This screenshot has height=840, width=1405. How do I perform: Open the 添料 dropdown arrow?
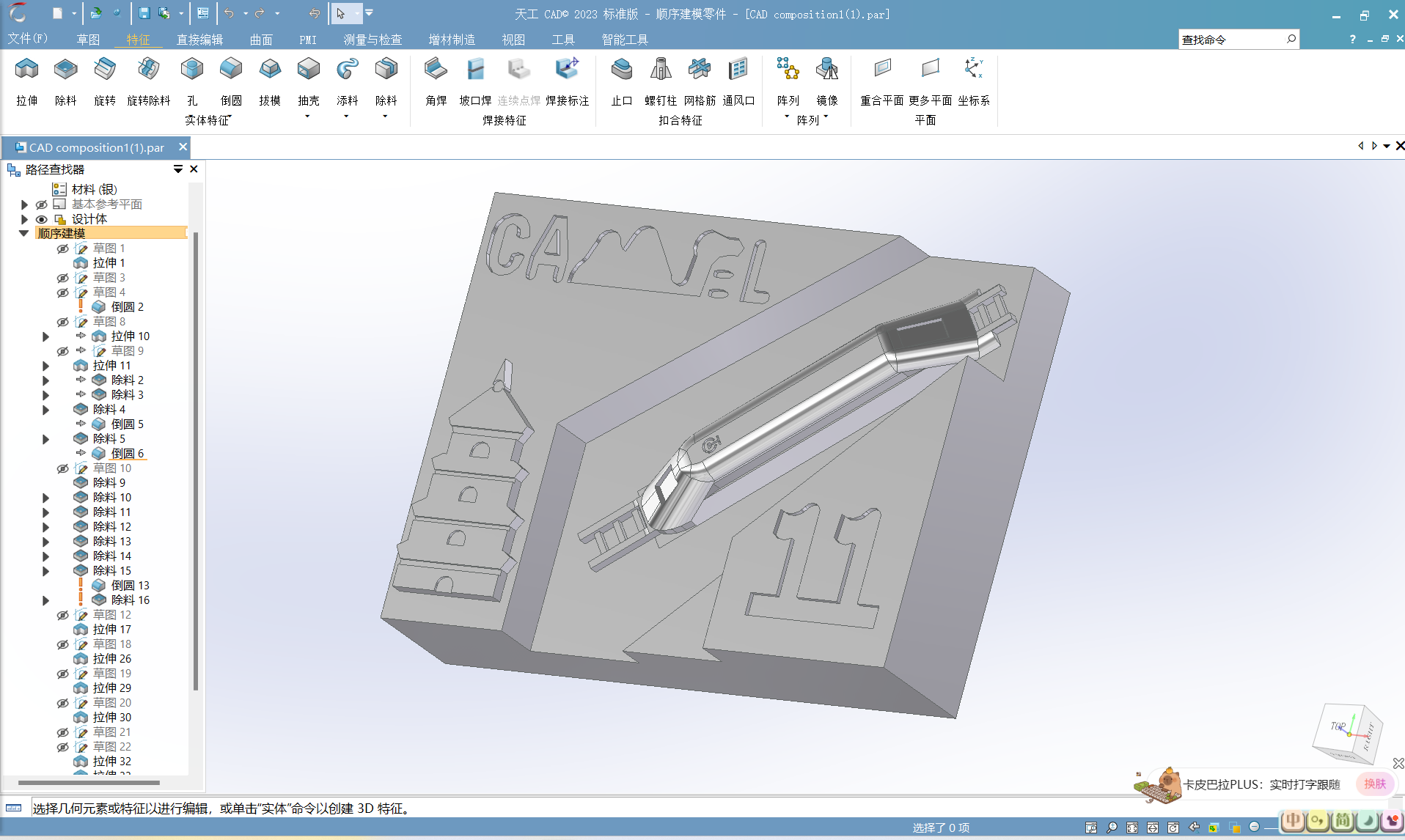coord(347,117)
